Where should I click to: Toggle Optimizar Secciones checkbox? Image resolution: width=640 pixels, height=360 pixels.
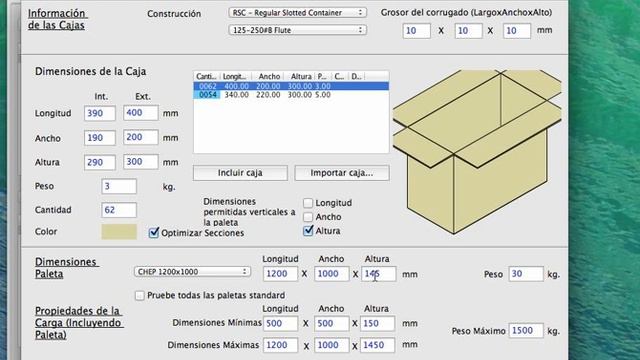click(154, 233)
